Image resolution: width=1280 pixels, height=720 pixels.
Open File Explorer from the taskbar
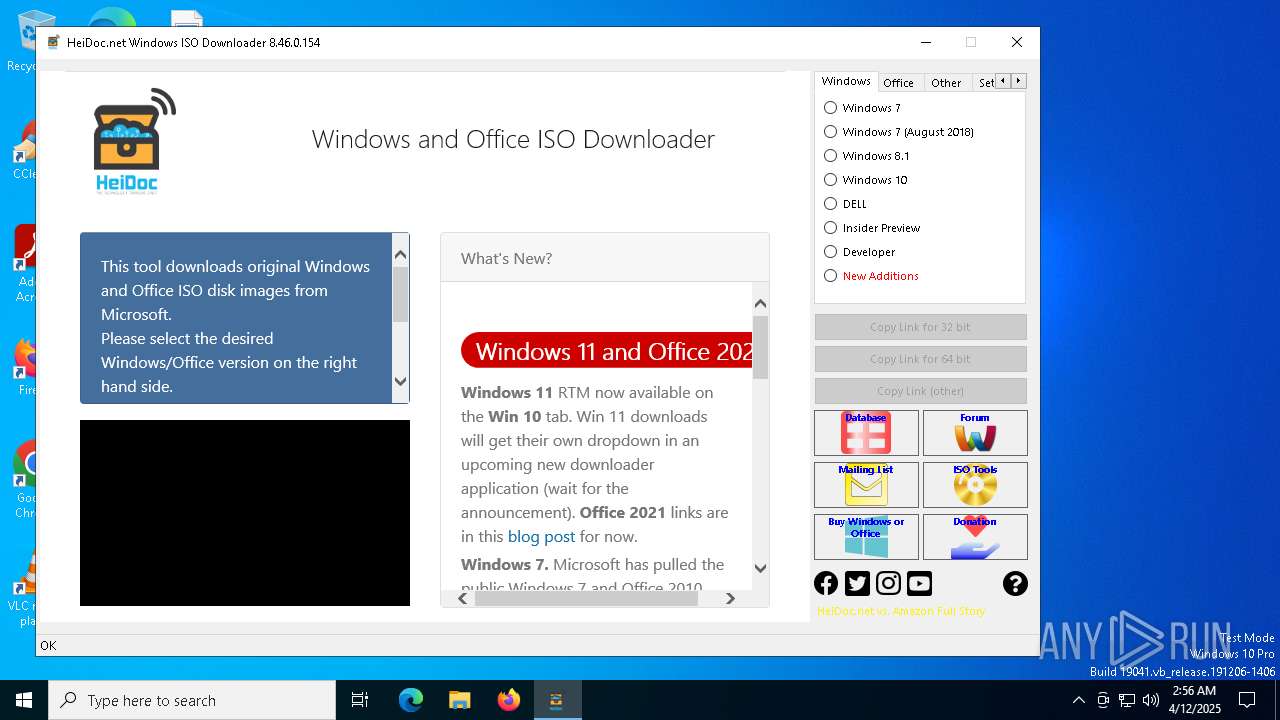pyautogui.click(x=460, y=700)
